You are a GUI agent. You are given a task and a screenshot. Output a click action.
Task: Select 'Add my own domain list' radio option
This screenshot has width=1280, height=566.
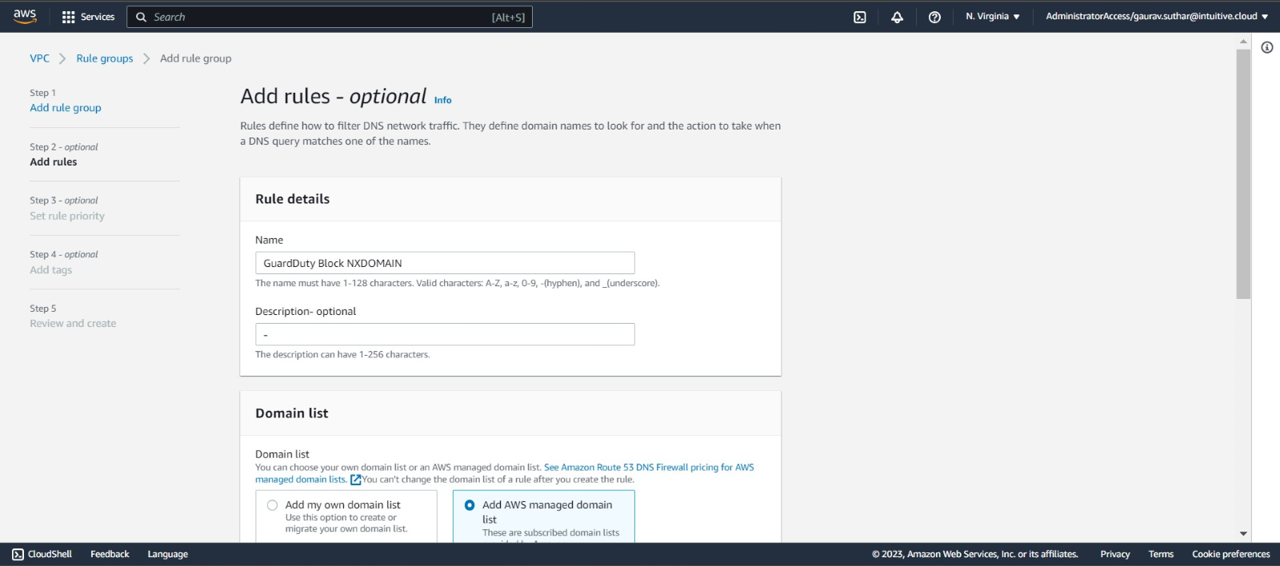tap(272, 506)
